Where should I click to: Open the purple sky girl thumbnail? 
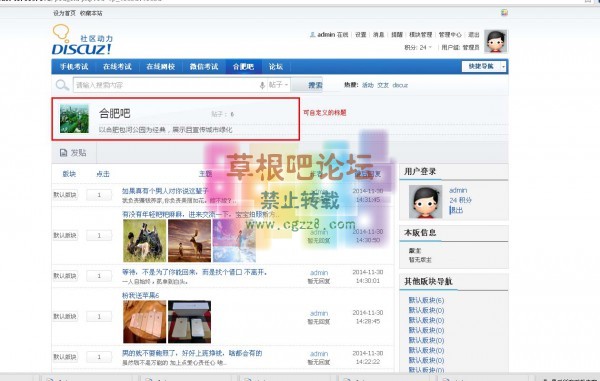[x=234, y=241]
